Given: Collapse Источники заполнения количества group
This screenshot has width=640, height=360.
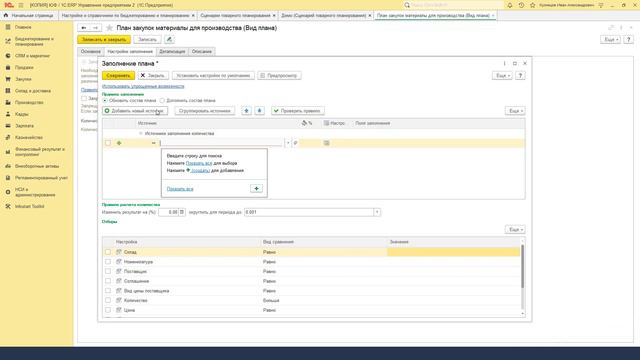Looking at the screenshot, I should click(x=141, y=133).
